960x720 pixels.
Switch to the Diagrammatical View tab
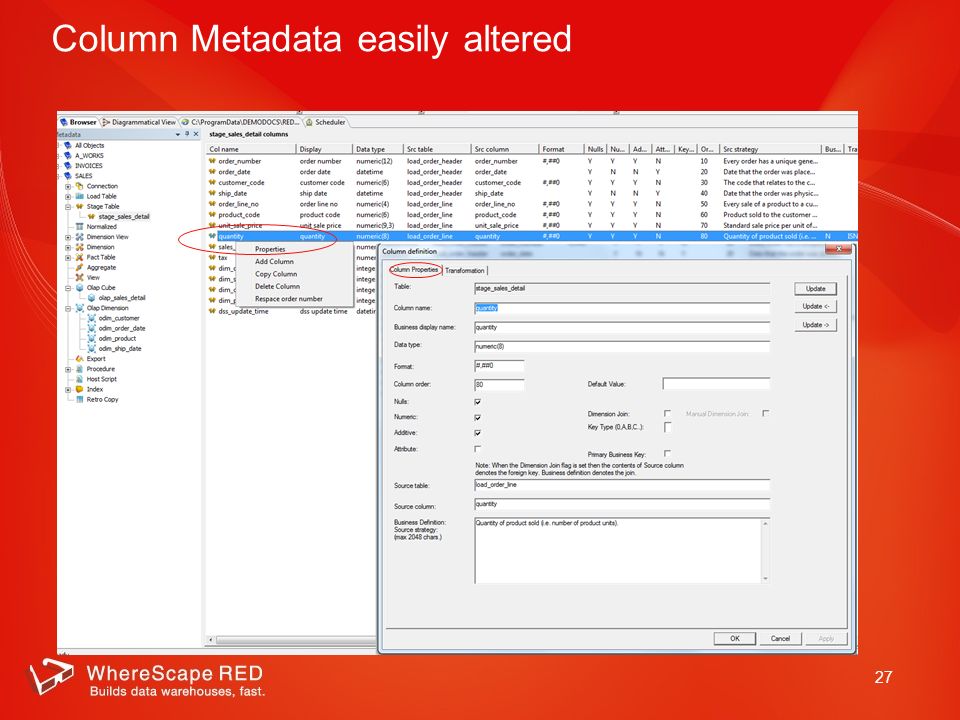(x=140, y=122)
